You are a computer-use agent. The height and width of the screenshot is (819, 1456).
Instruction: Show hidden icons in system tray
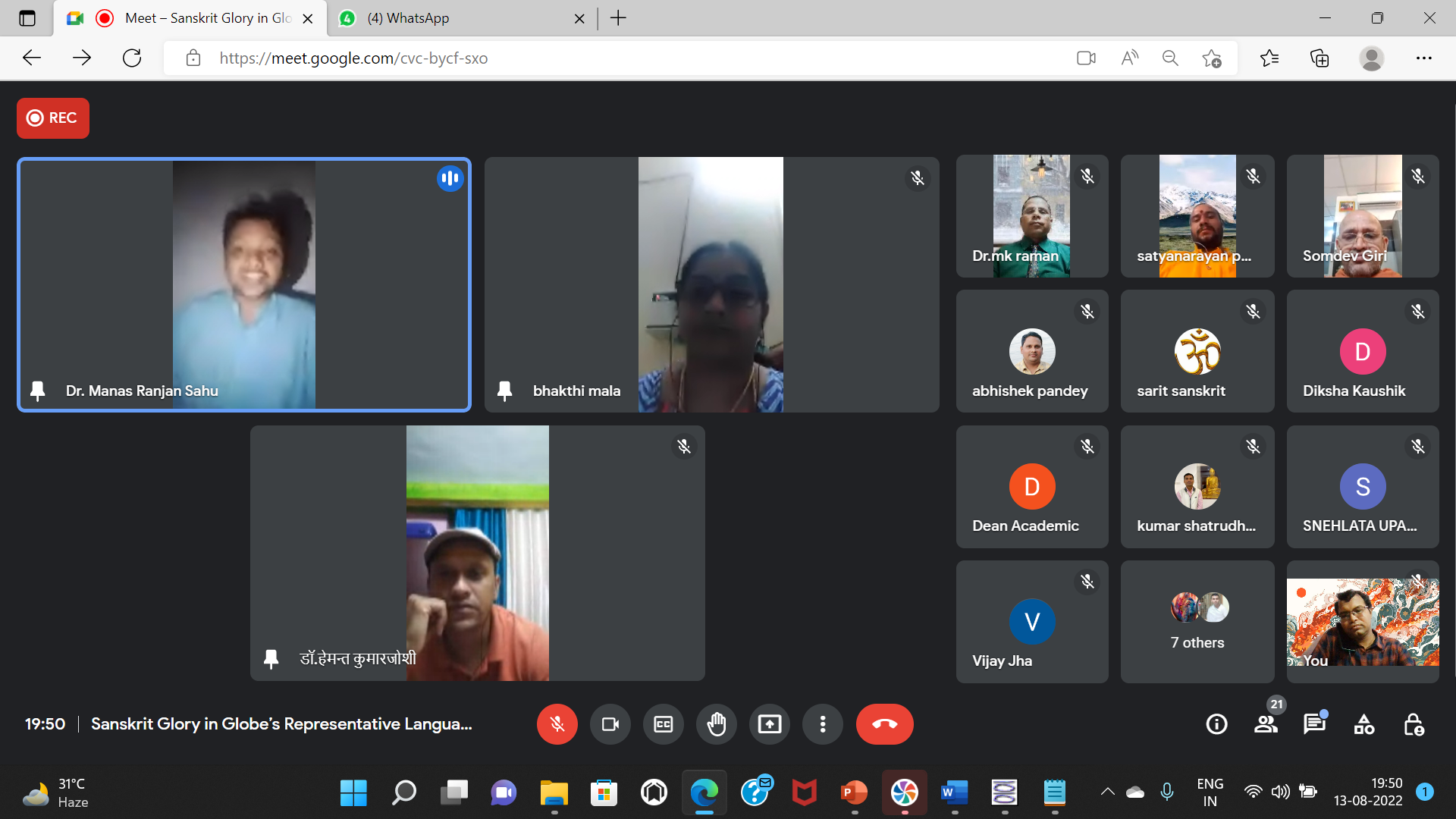(x=1107, y=792)
